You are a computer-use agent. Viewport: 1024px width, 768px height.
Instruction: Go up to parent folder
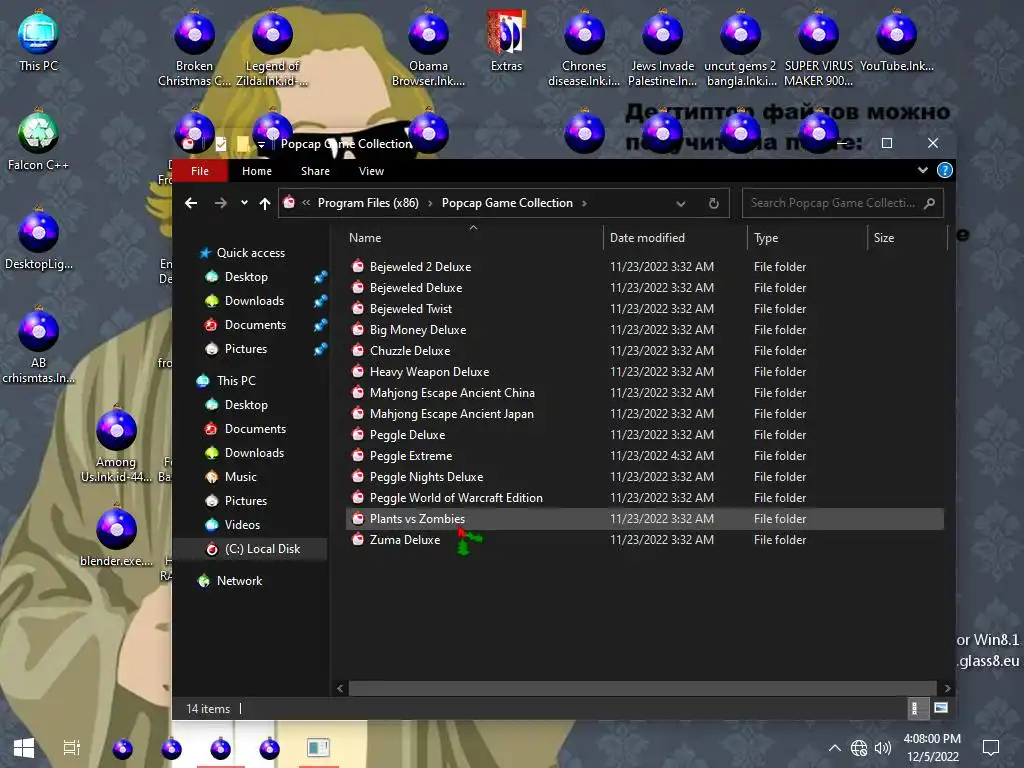tap(264, 203)
